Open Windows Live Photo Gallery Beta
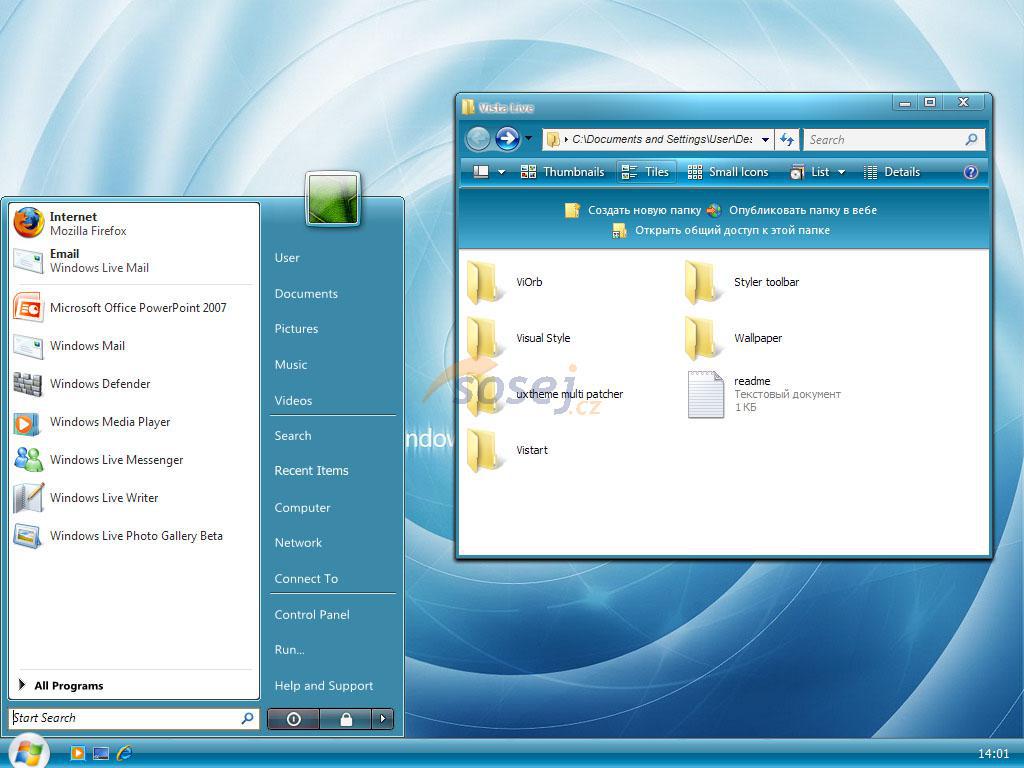This screenshot has width=1024, height=768. coord(134,536)
